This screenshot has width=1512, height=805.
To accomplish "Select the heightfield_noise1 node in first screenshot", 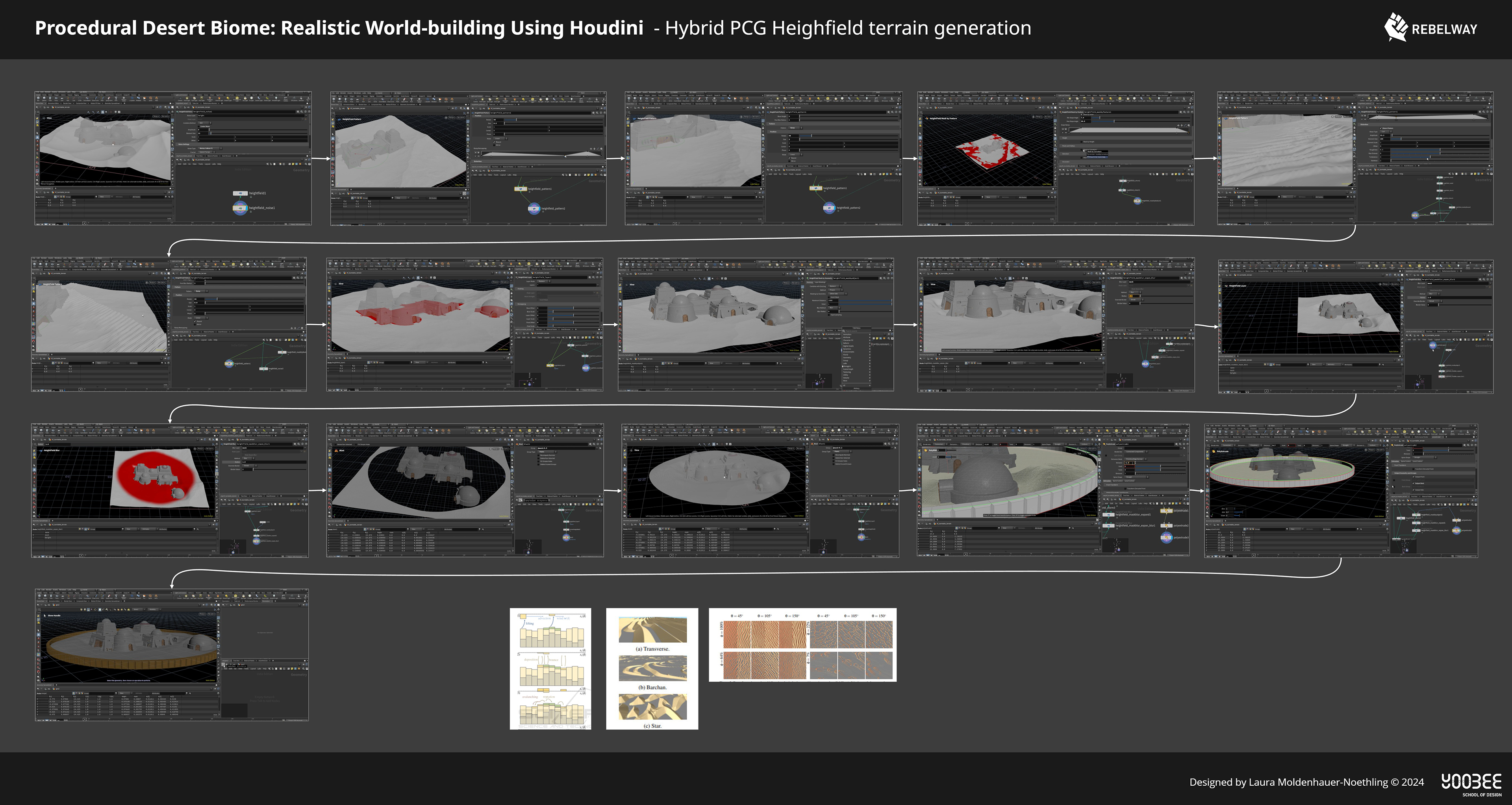I will [240, 208].
